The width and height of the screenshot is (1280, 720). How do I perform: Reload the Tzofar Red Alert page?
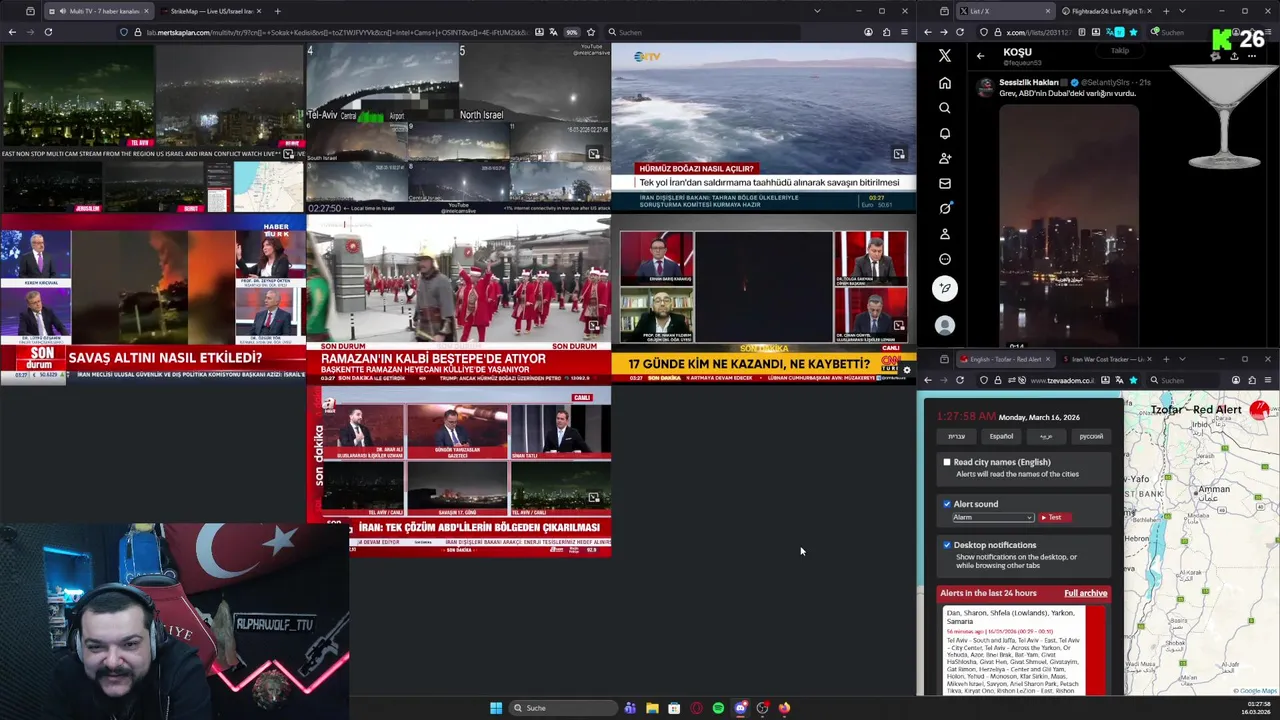[960, 380]
